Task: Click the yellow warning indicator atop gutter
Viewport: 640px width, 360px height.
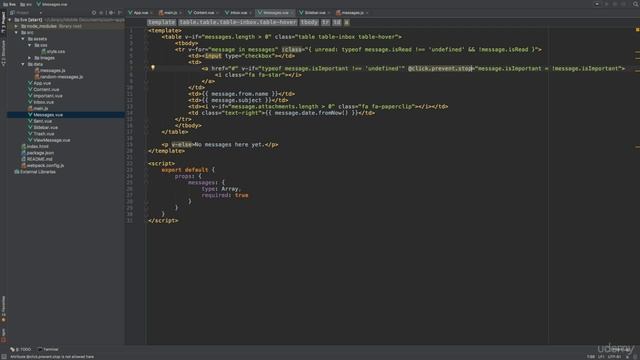Action: pos(637,30)
